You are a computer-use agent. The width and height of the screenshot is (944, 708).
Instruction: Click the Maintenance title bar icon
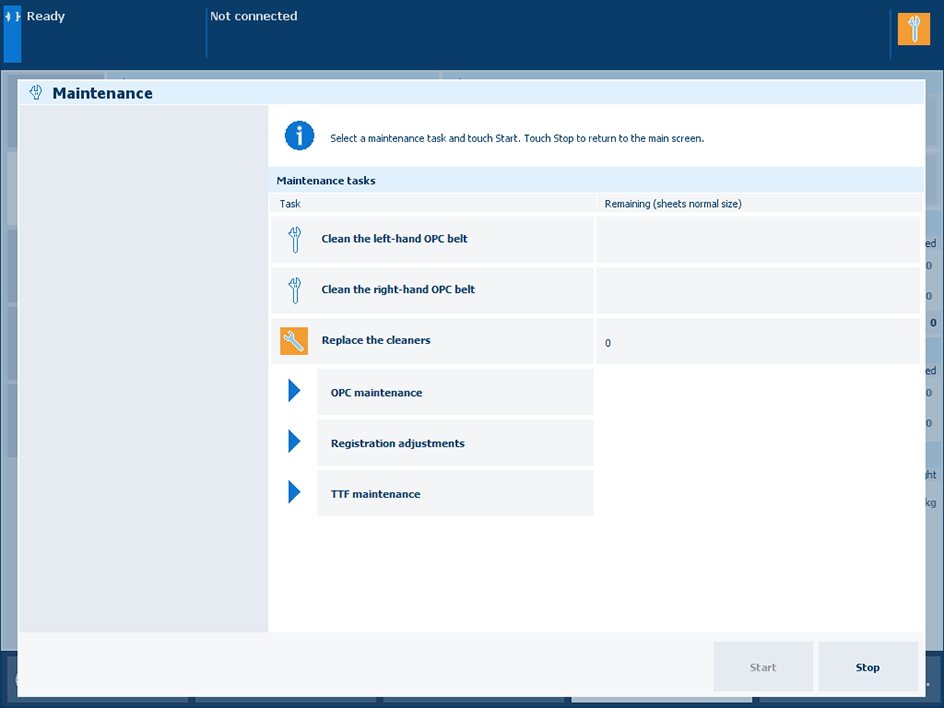[x=36, y=93]
